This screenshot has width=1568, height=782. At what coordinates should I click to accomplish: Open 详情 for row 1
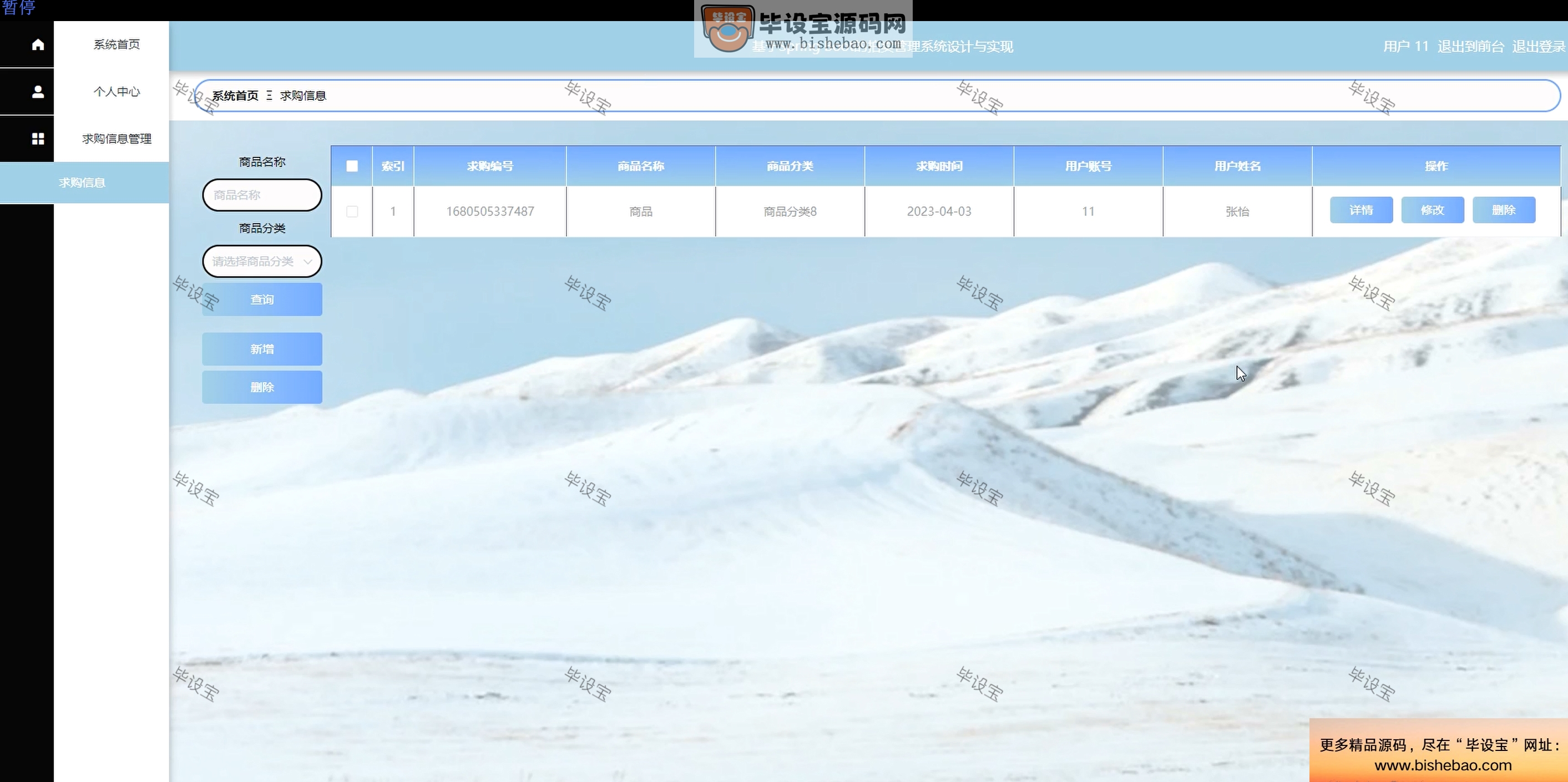pyautogui.click(x=1361, y=210)
